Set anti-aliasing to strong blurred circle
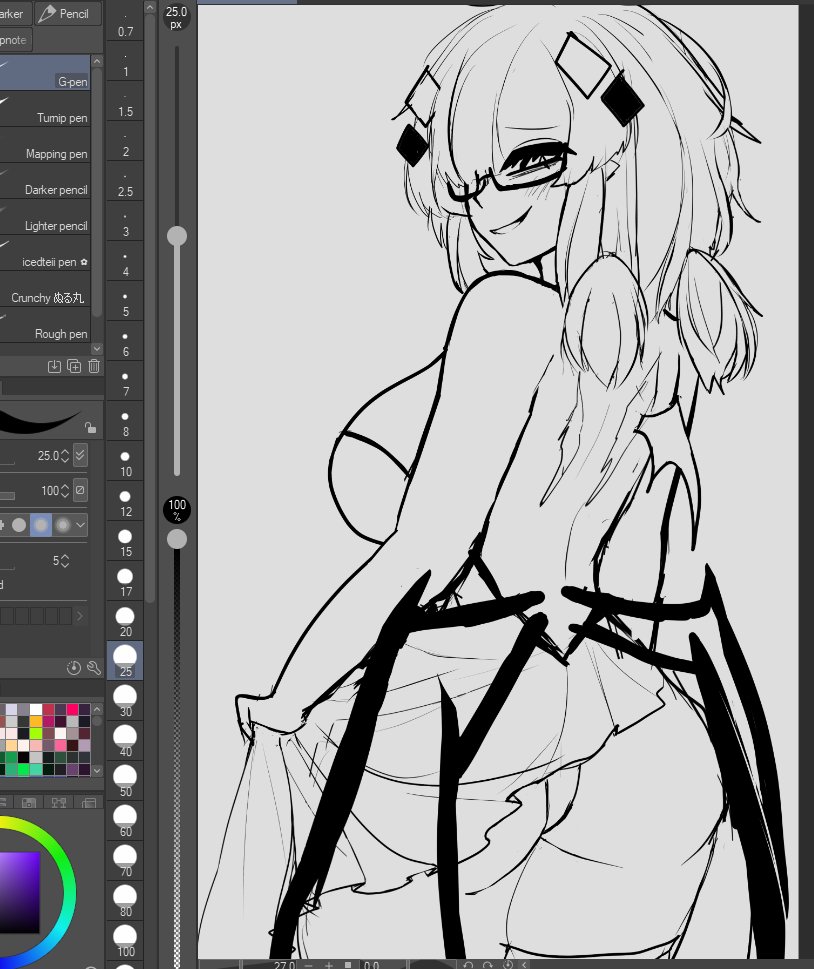Screen dimensions: 814x969 [x=62, y=525]
